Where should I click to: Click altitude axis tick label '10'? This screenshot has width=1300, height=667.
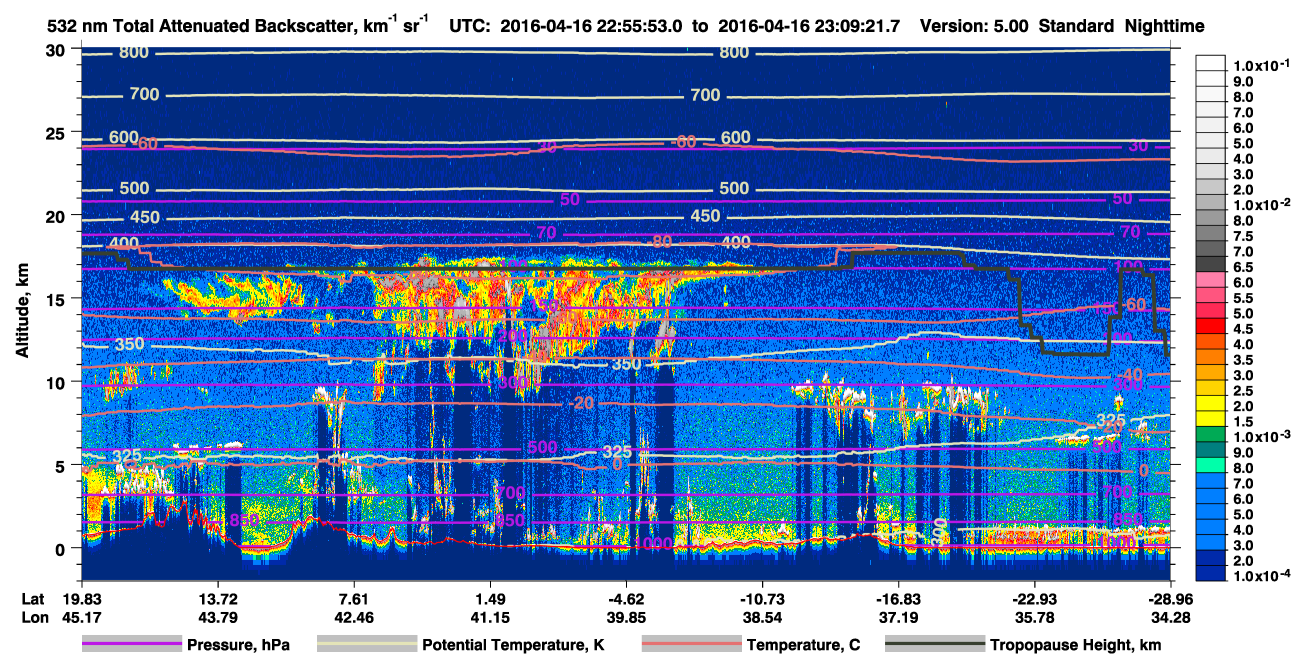[x=58, y=382]
